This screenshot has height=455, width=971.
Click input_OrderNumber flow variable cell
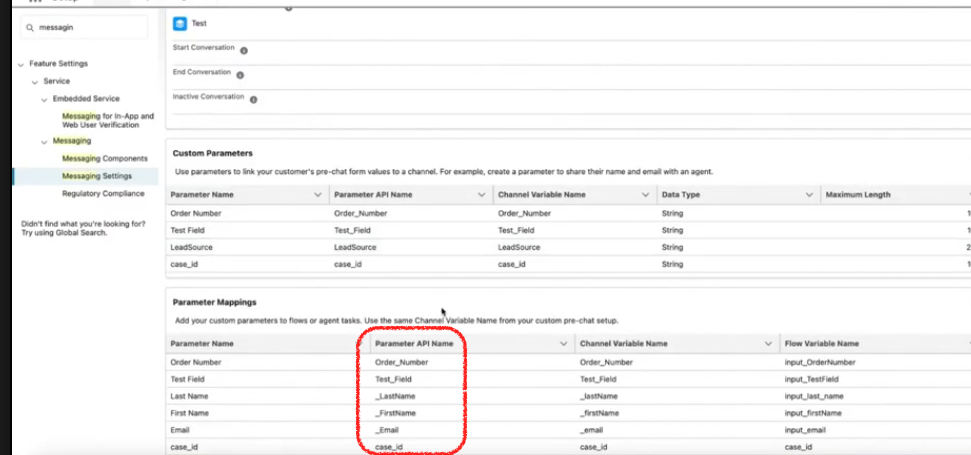(x=820, y=362)
